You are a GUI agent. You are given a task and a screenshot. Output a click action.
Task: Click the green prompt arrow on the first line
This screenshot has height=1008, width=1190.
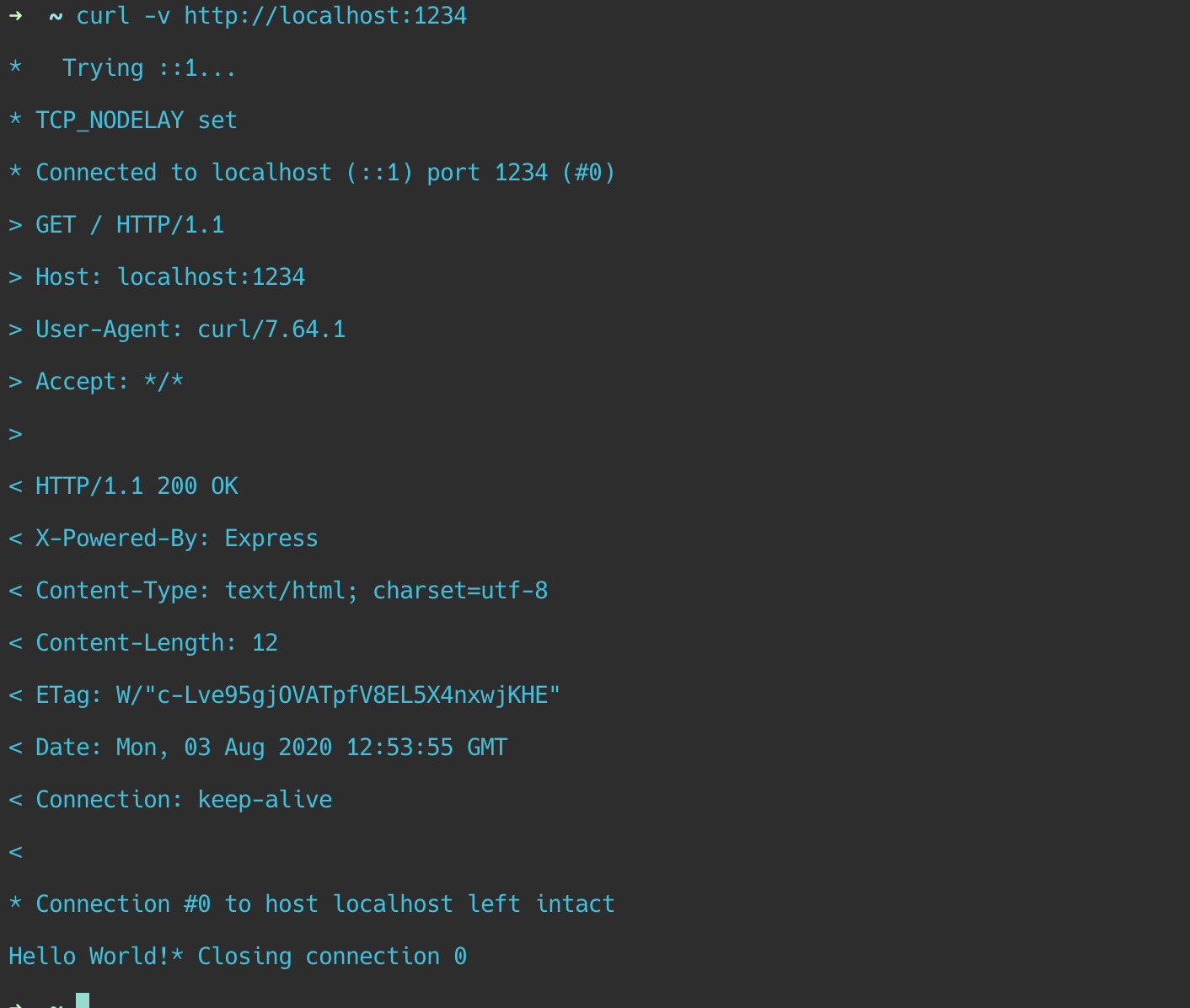coord(15,16)
